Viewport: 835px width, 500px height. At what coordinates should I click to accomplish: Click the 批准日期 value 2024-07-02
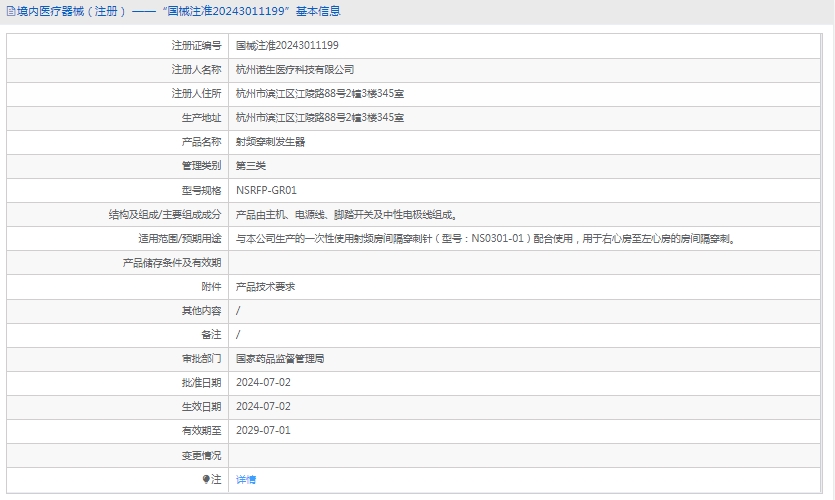click(263, 383)
